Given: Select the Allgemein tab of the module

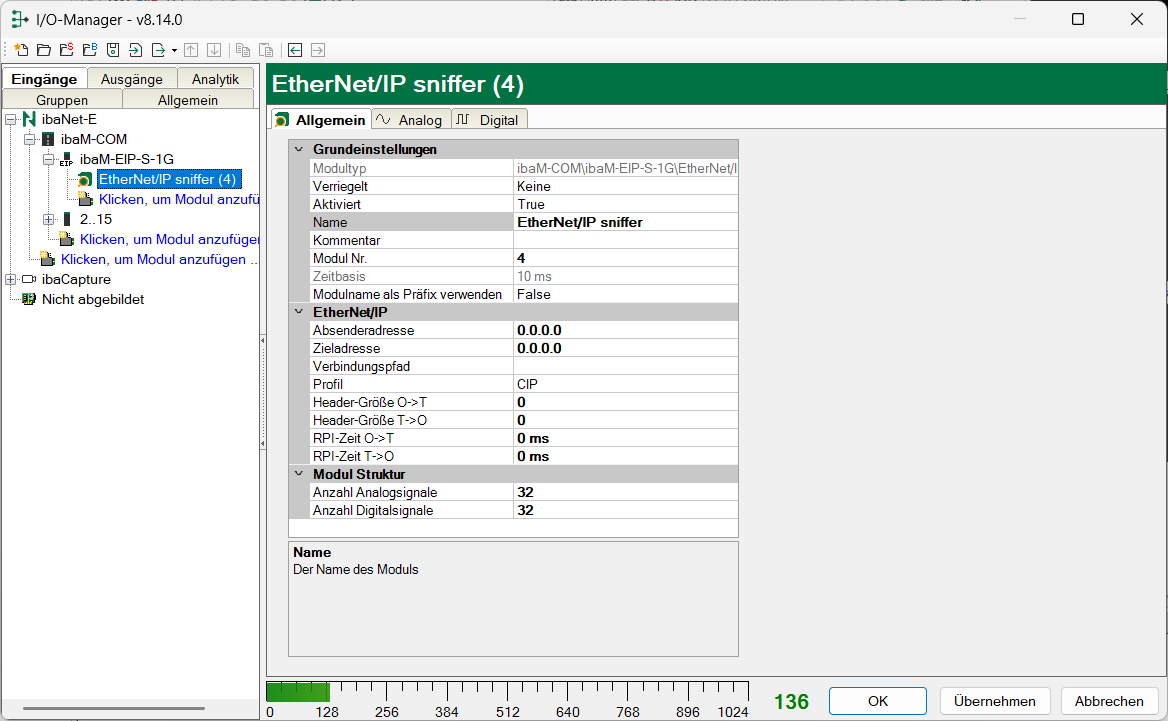Looking at the screenshot, I should (x=321, y=120).
